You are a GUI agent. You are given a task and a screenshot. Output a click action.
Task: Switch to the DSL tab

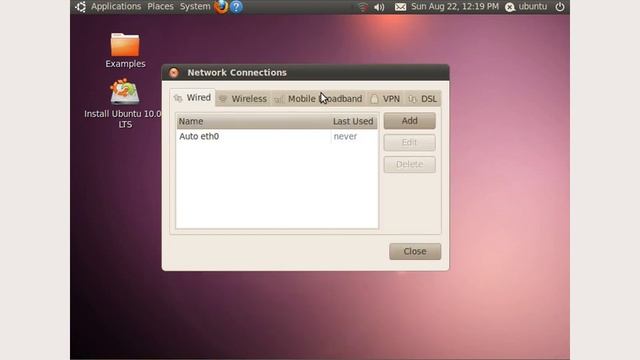(x=423, y=99)
